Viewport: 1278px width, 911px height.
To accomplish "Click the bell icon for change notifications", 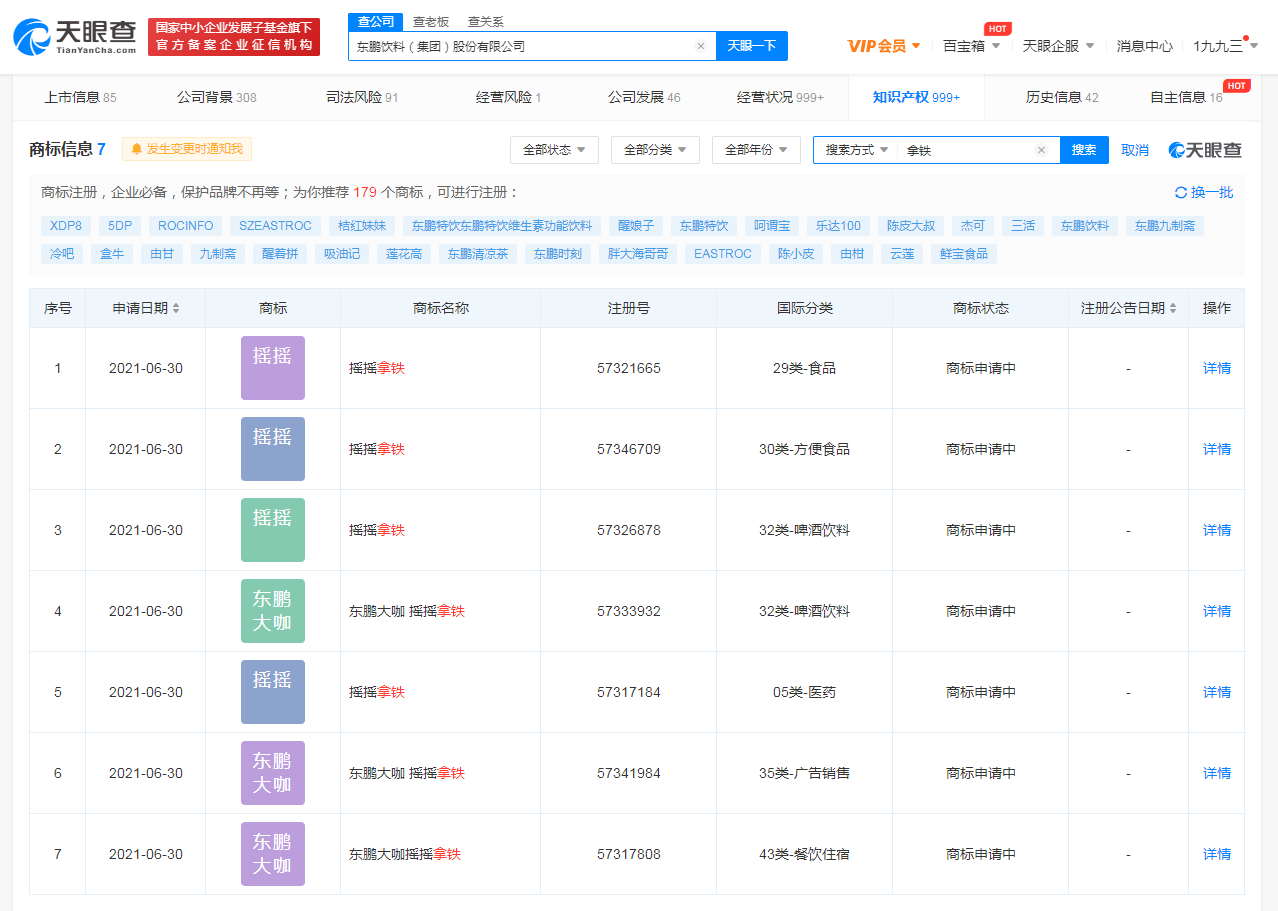I will 137,149.
